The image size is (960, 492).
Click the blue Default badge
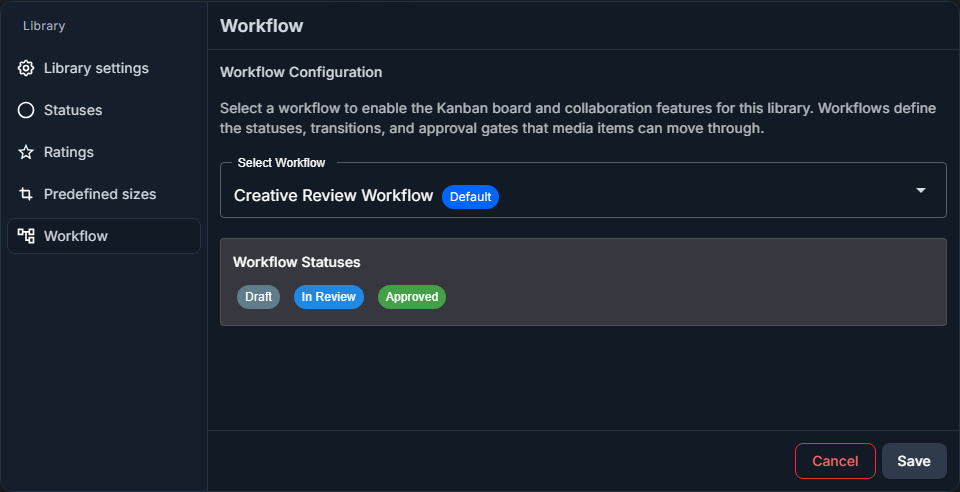click(x=470, y=196)
